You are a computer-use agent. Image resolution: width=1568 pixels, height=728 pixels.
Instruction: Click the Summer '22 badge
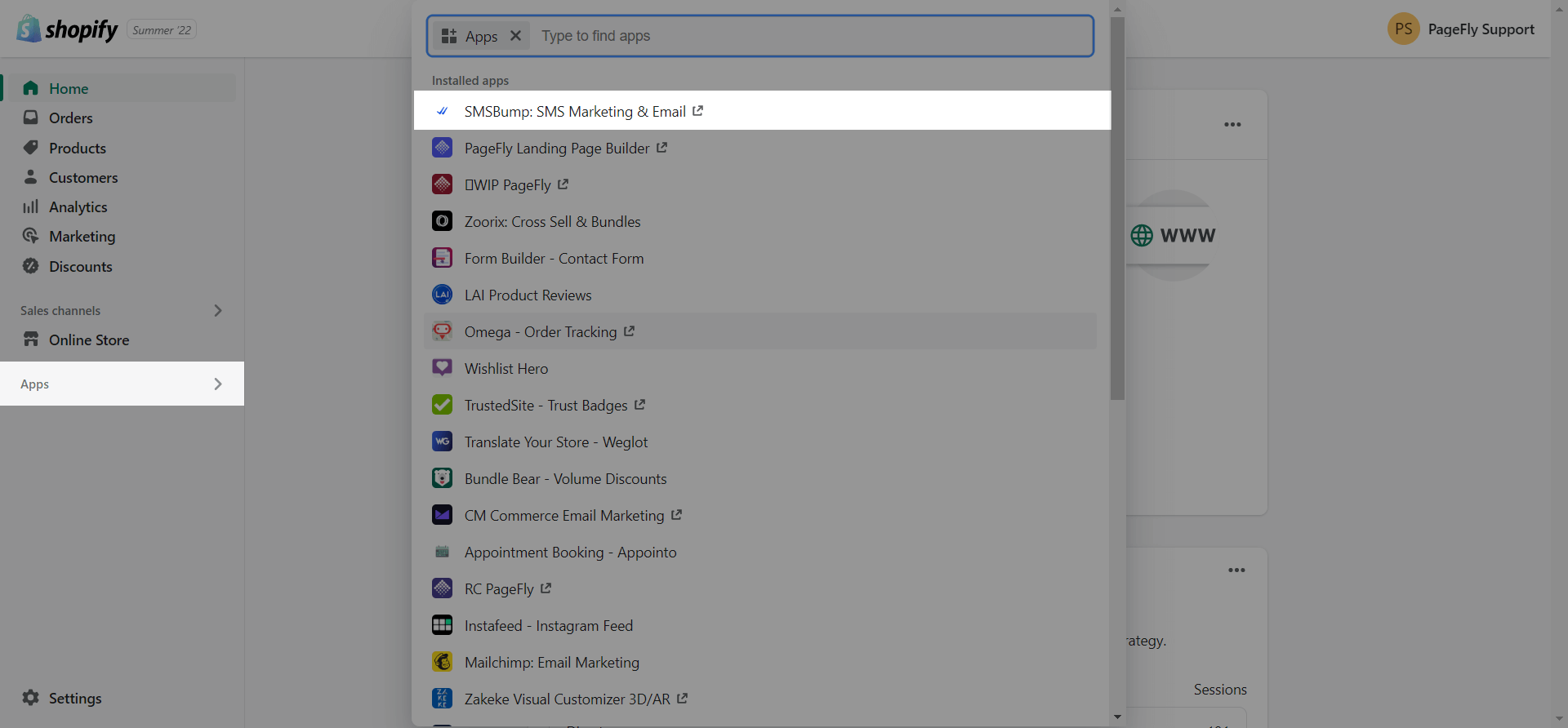pyautogui.click(x=162, y=30)
